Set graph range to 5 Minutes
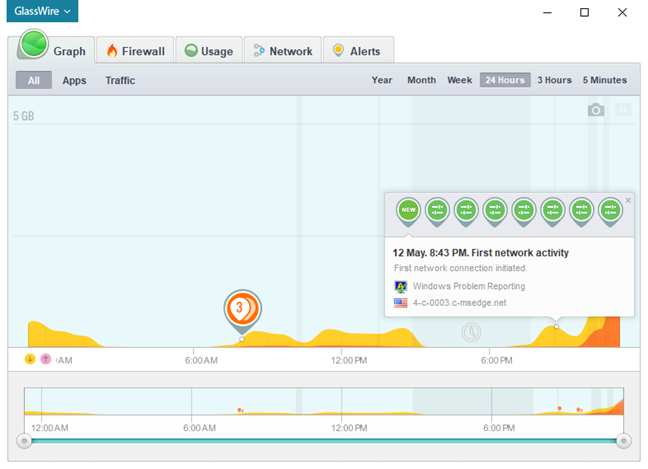Screen dimensions: 648x469 605,80
